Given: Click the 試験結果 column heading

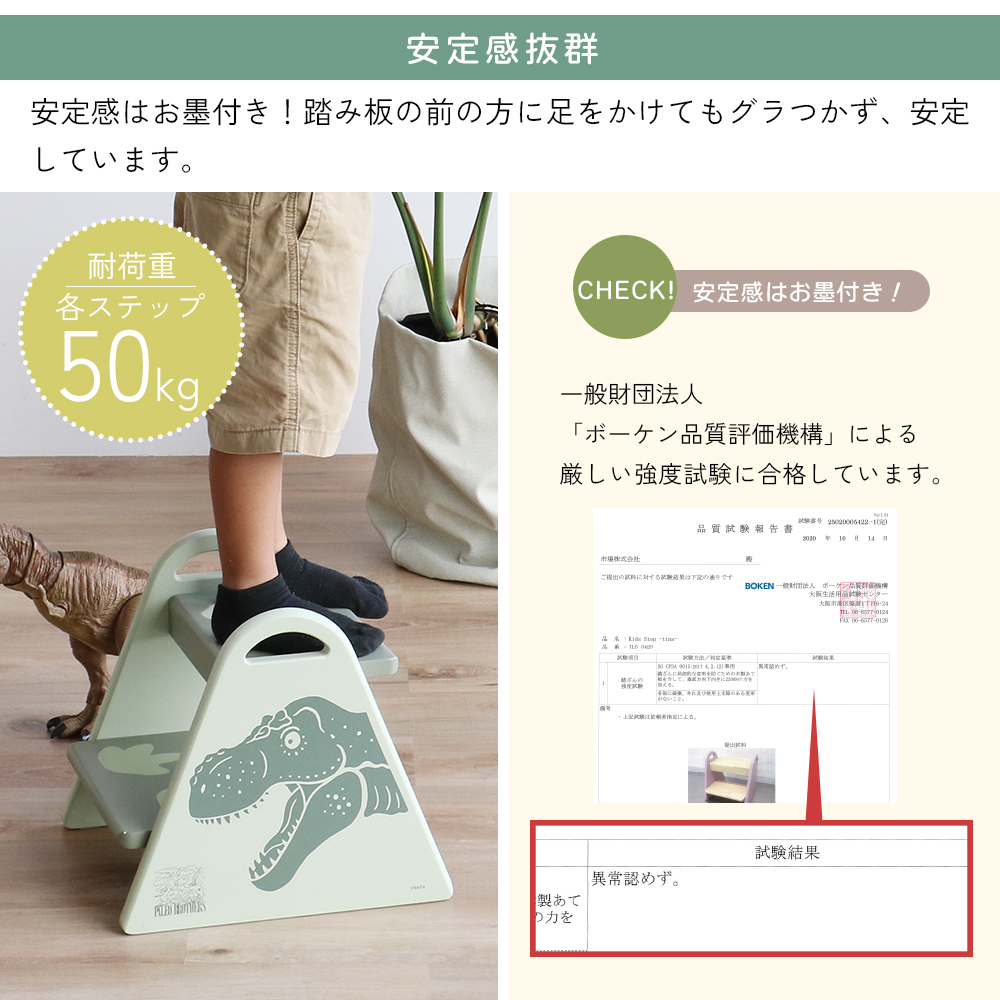Looking at the screenshot, I should tap(787, 853).
